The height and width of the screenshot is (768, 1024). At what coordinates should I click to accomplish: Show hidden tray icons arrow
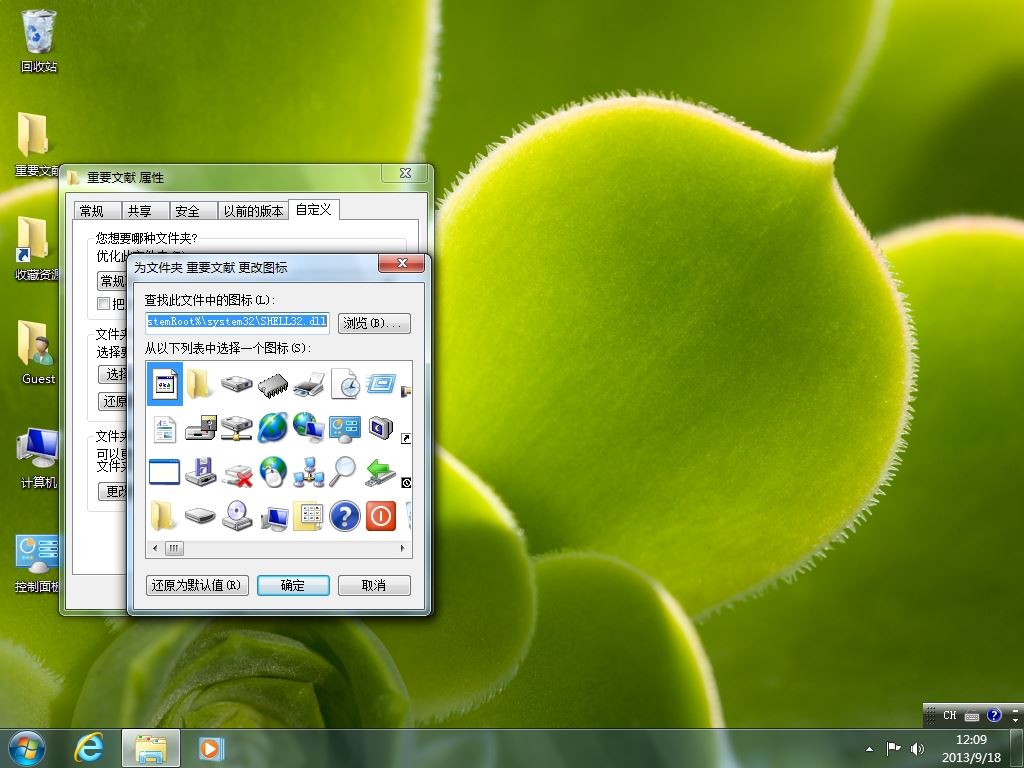[x=869, y=749]
